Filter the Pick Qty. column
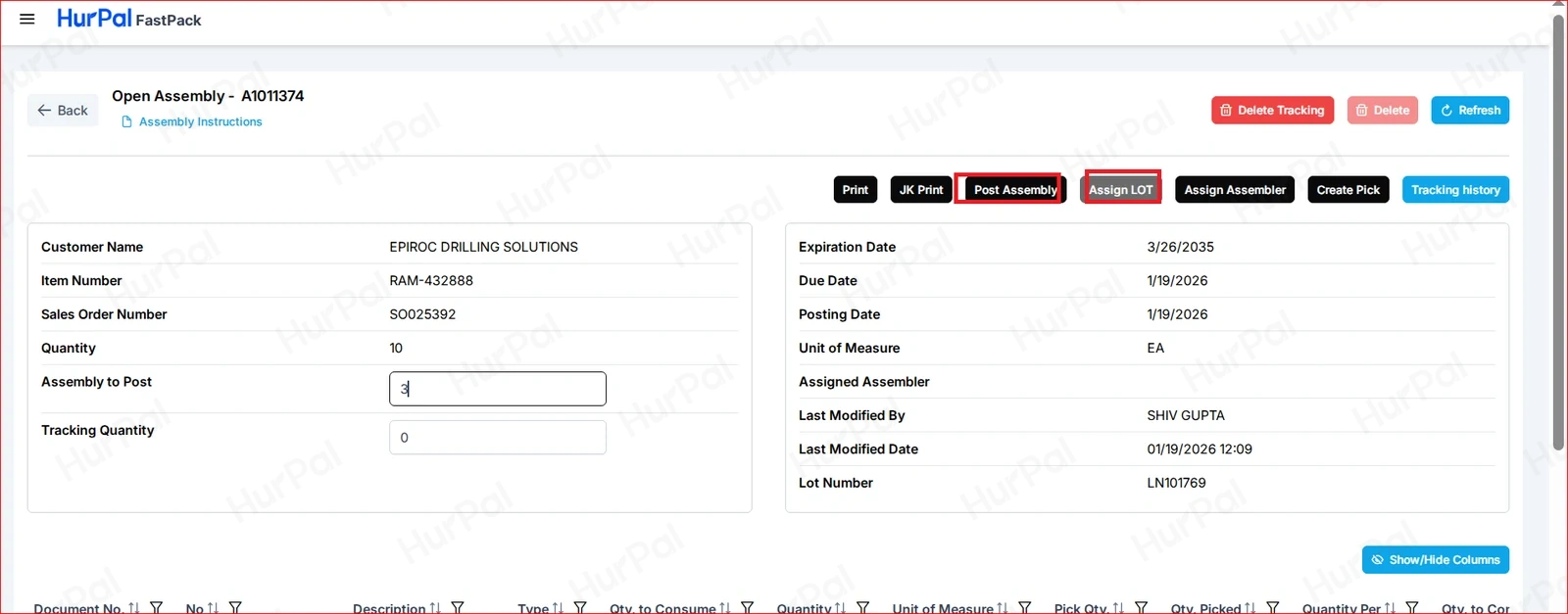This screenshot has width=1568, height=614. coord(1141,608)
